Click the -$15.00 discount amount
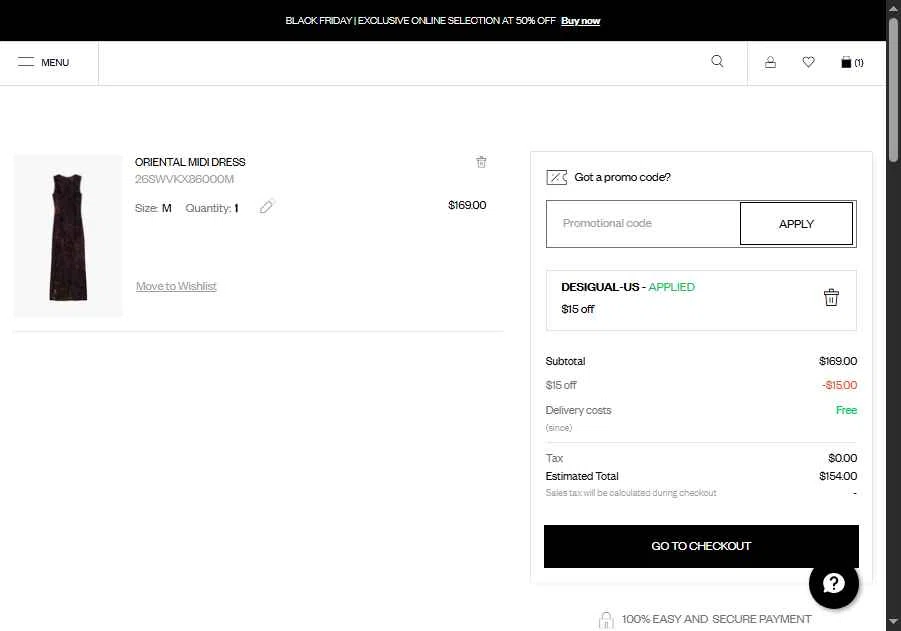This screenshot has width=901, height=631. pyautogui.click(x=839, y=385)
